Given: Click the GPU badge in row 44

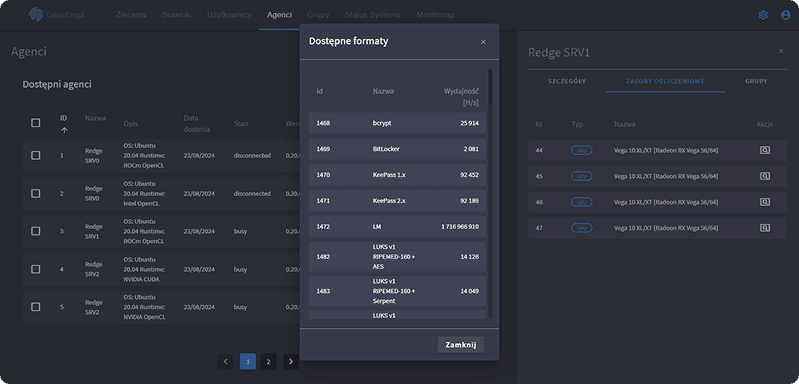Looking at the screenshot, I should pos(581,151).
